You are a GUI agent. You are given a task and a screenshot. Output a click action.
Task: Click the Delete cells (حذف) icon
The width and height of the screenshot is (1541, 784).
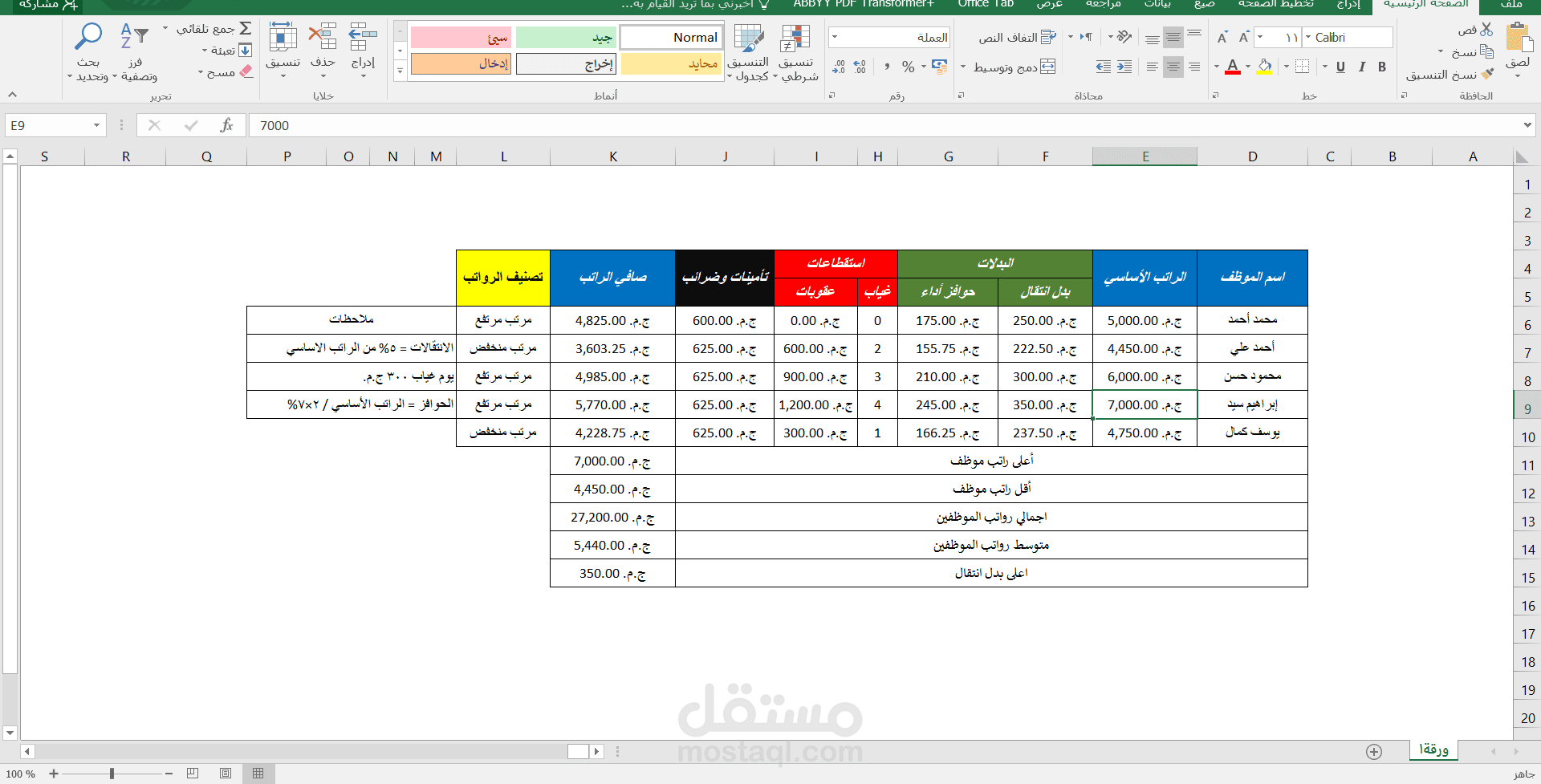pos(323,37)
